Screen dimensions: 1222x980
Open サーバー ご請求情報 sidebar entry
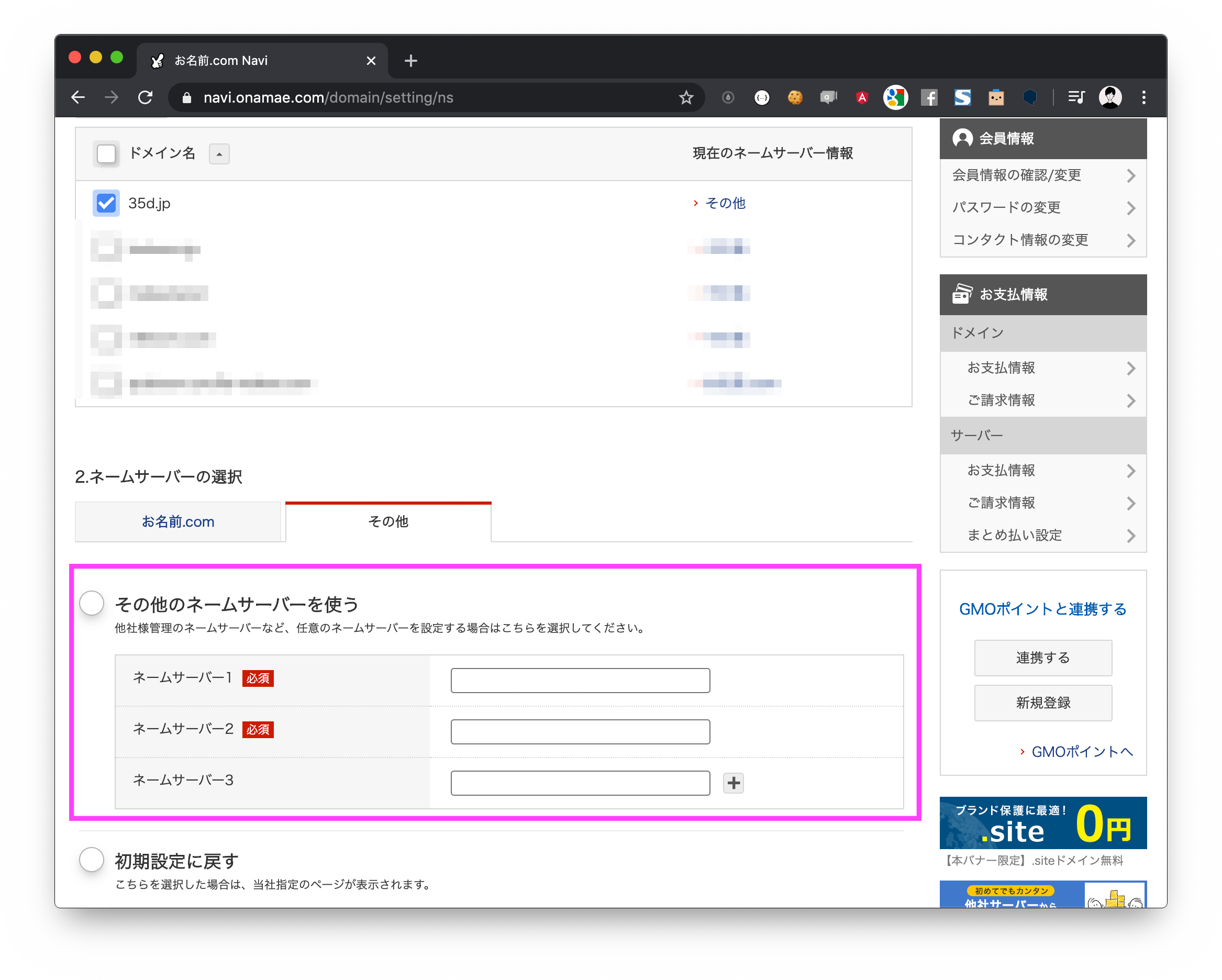click(1043, 503)
